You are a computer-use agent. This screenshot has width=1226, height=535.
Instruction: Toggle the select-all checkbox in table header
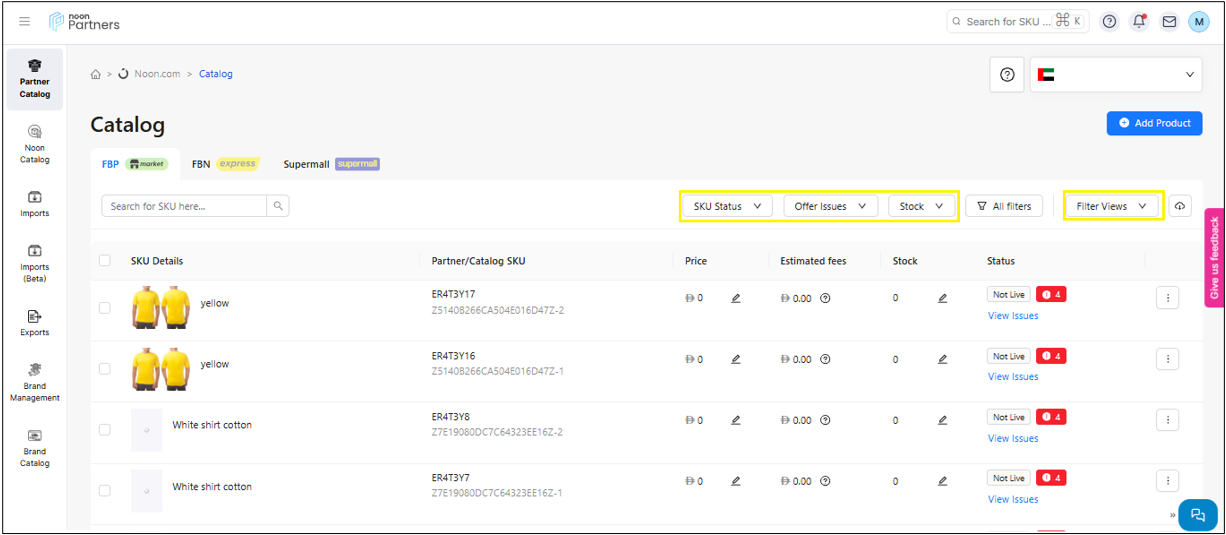coord(105,261)
